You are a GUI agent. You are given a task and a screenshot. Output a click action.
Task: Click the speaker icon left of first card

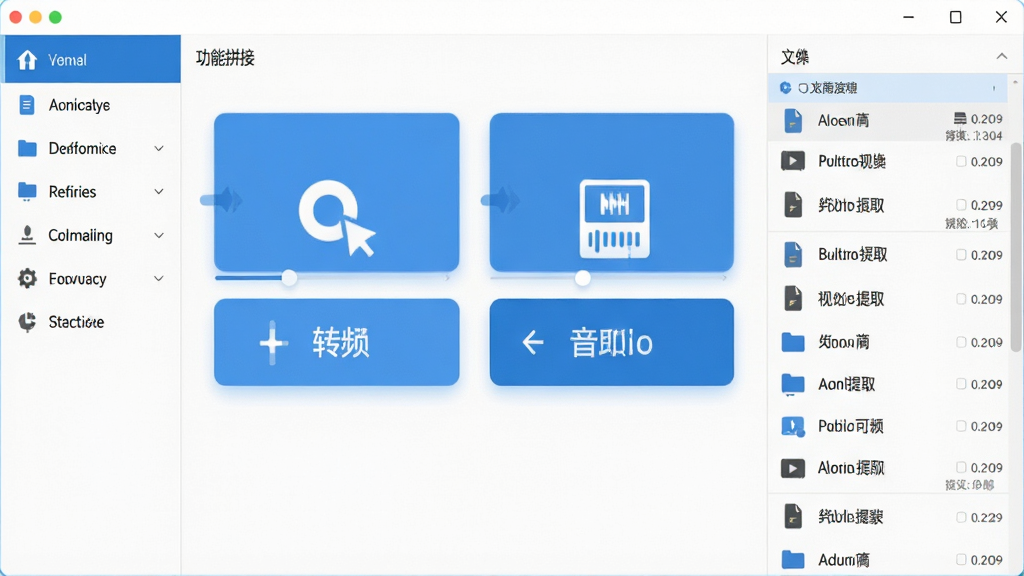222,200
